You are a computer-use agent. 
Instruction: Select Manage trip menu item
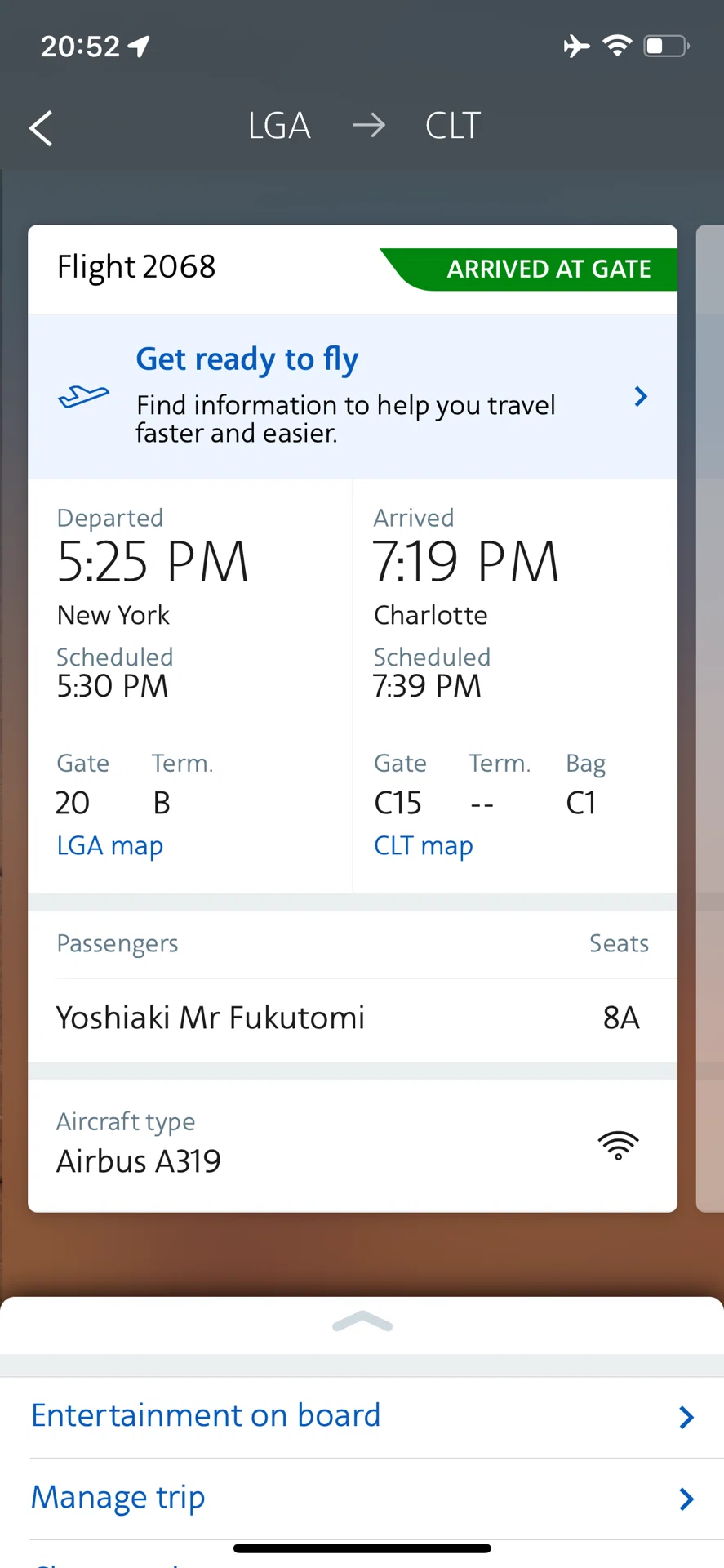pos(362,1499)
